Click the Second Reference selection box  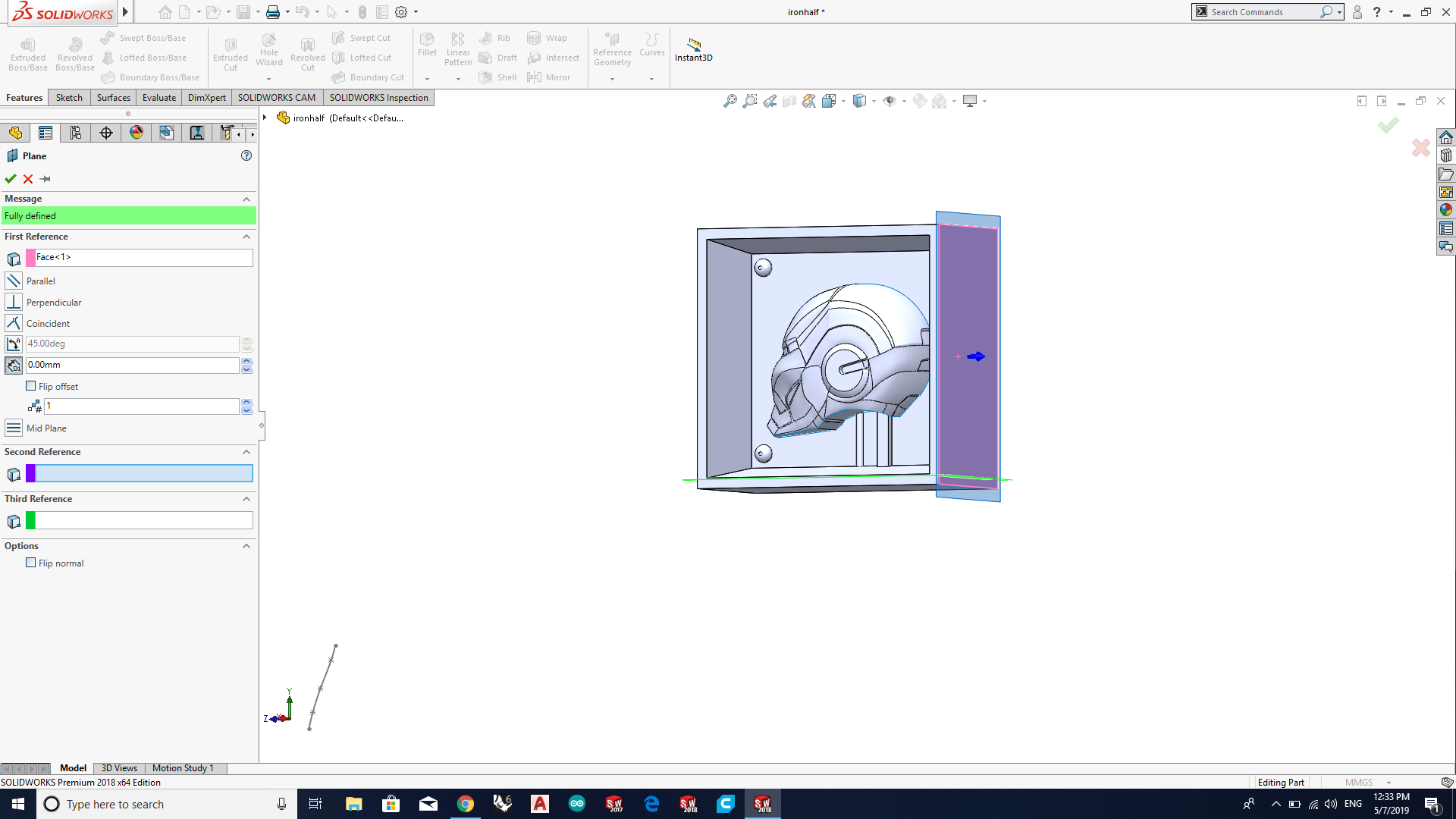pos(144,474)
